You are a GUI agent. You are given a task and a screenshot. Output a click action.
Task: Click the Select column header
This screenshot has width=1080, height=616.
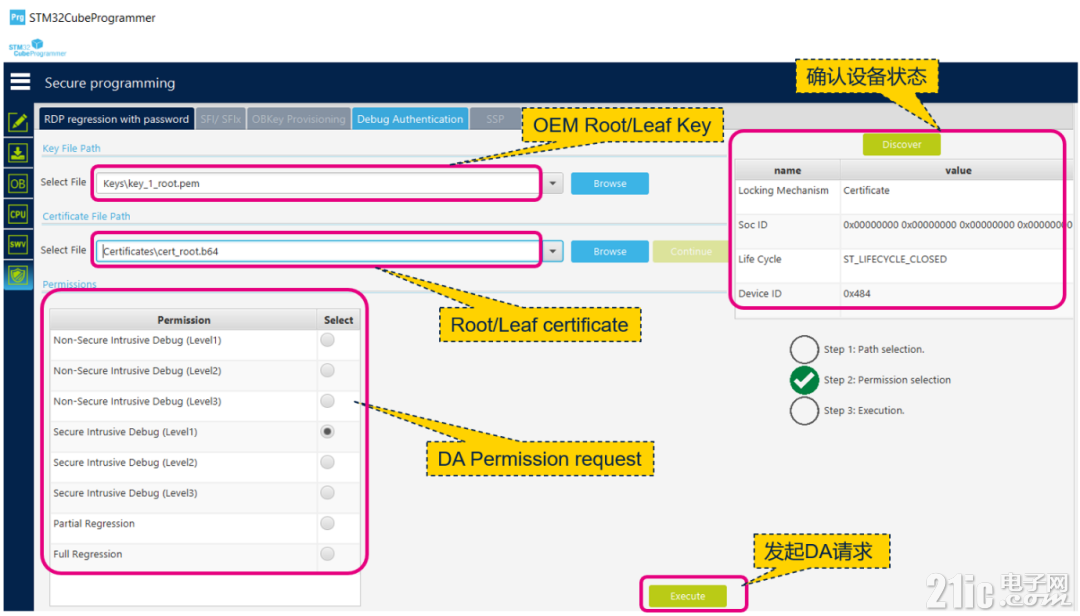click(338, 320)
